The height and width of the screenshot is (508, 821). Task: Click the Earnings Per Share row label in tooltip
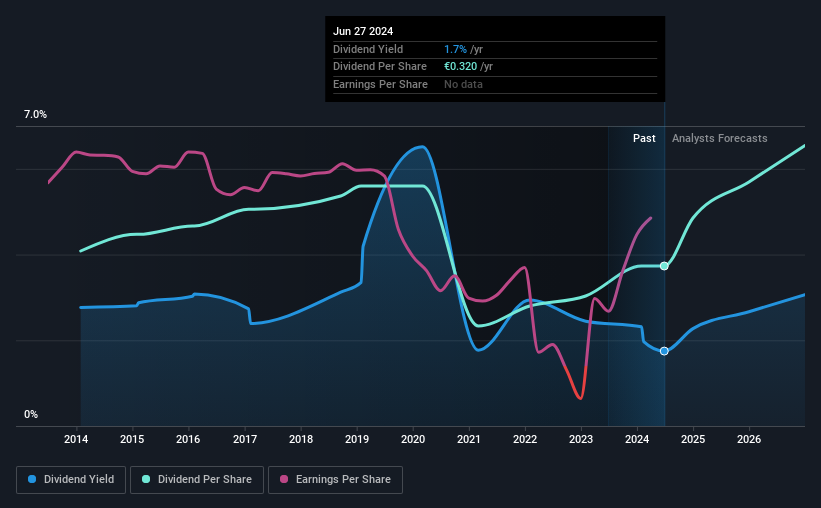[x=380, y=84]
